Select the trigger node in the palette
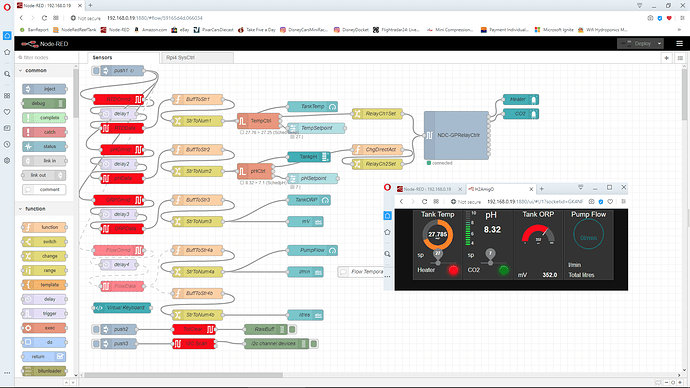 pyautogui.click(x=44, y=314)
